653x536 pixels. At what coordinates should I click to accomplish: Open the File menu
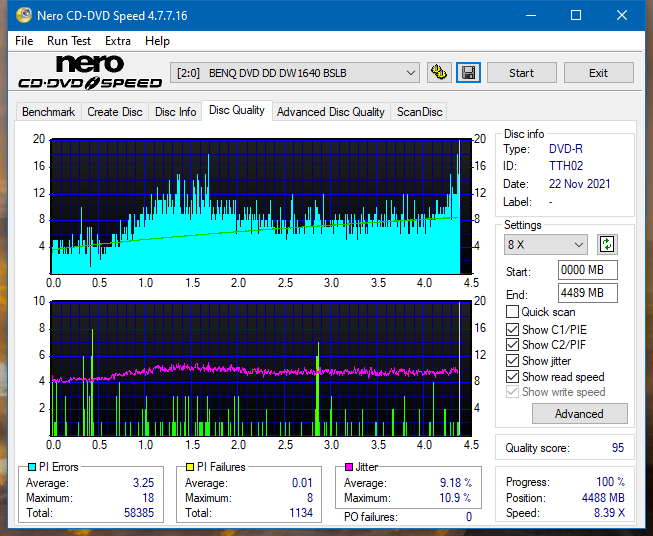click(x=24, y=41)
